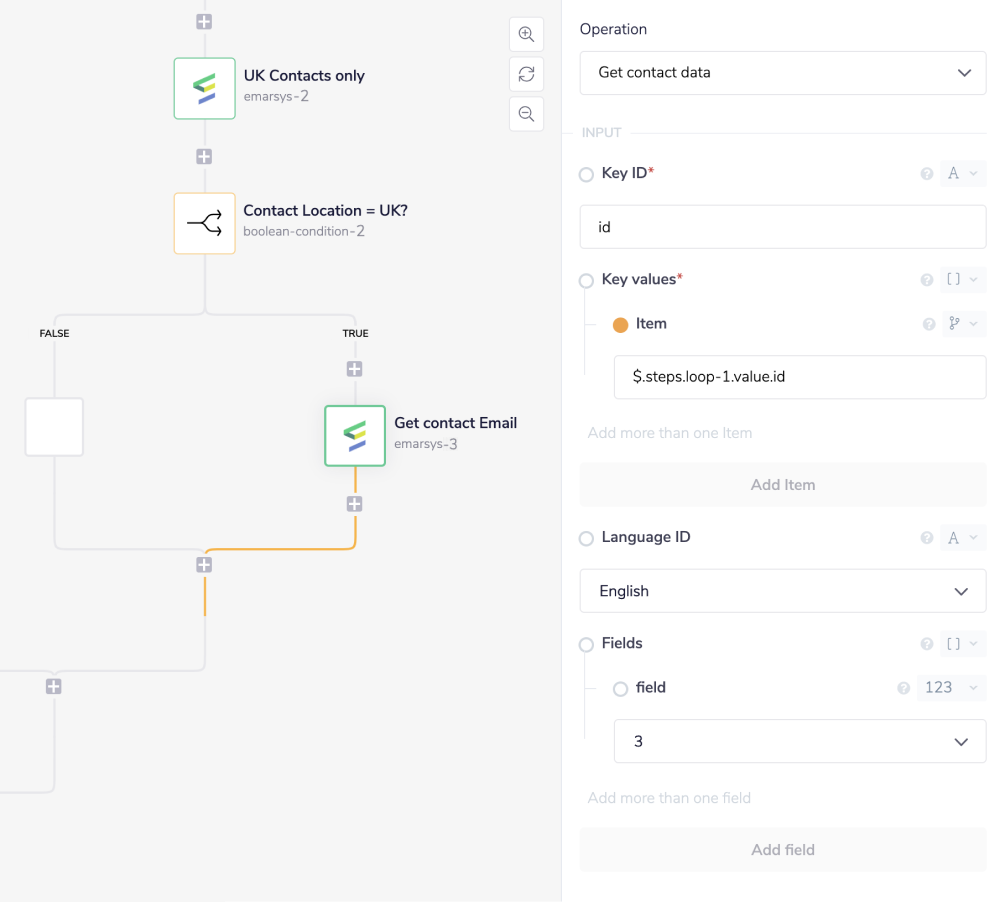This screenshot has width=1000, height=902.
Task: Expand the Language ID English dropdown
Action: pyautogui.click(x=782, y=591)
